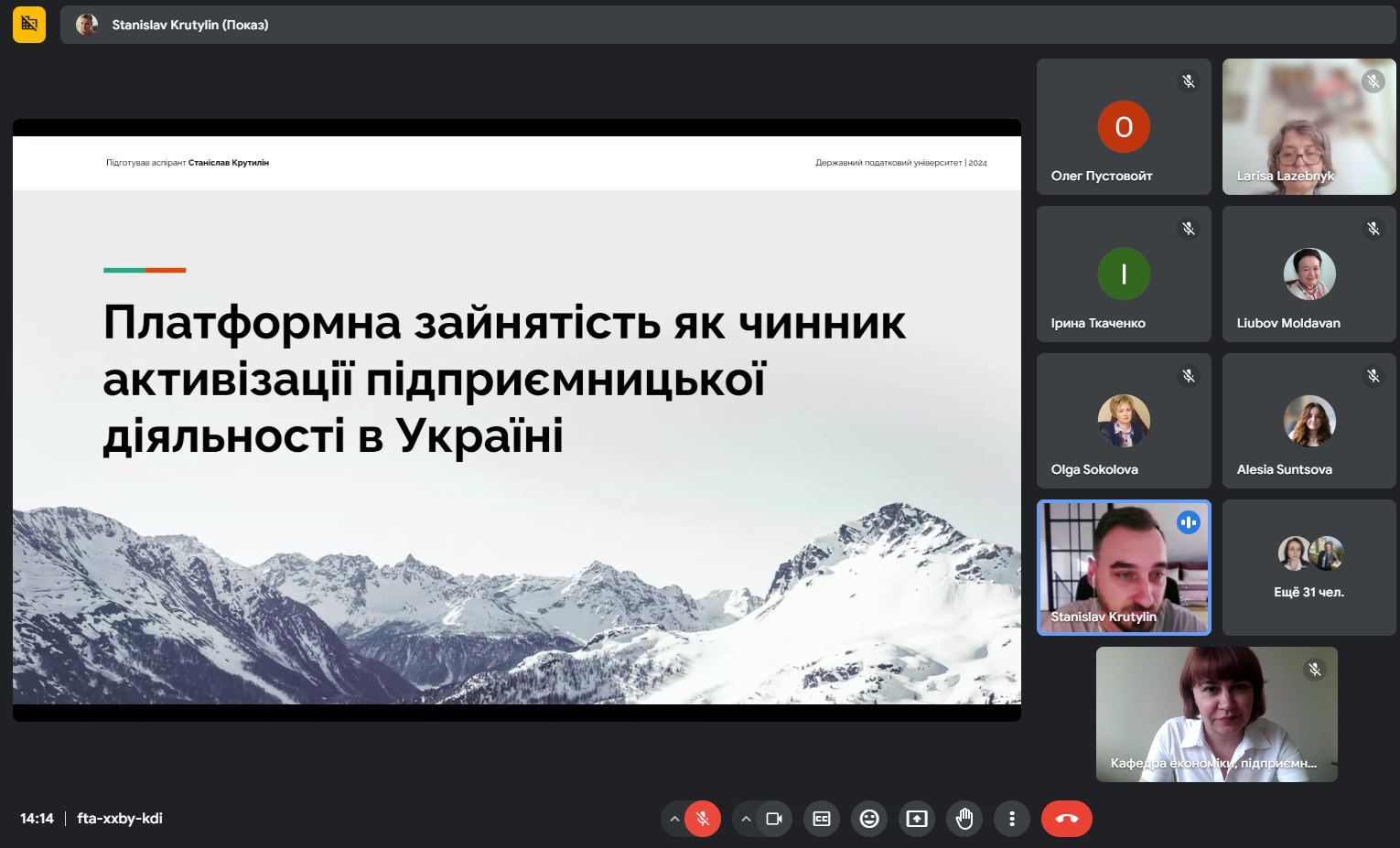
Task: Click the stop presentation view icon
Action: tap(29, 25)
